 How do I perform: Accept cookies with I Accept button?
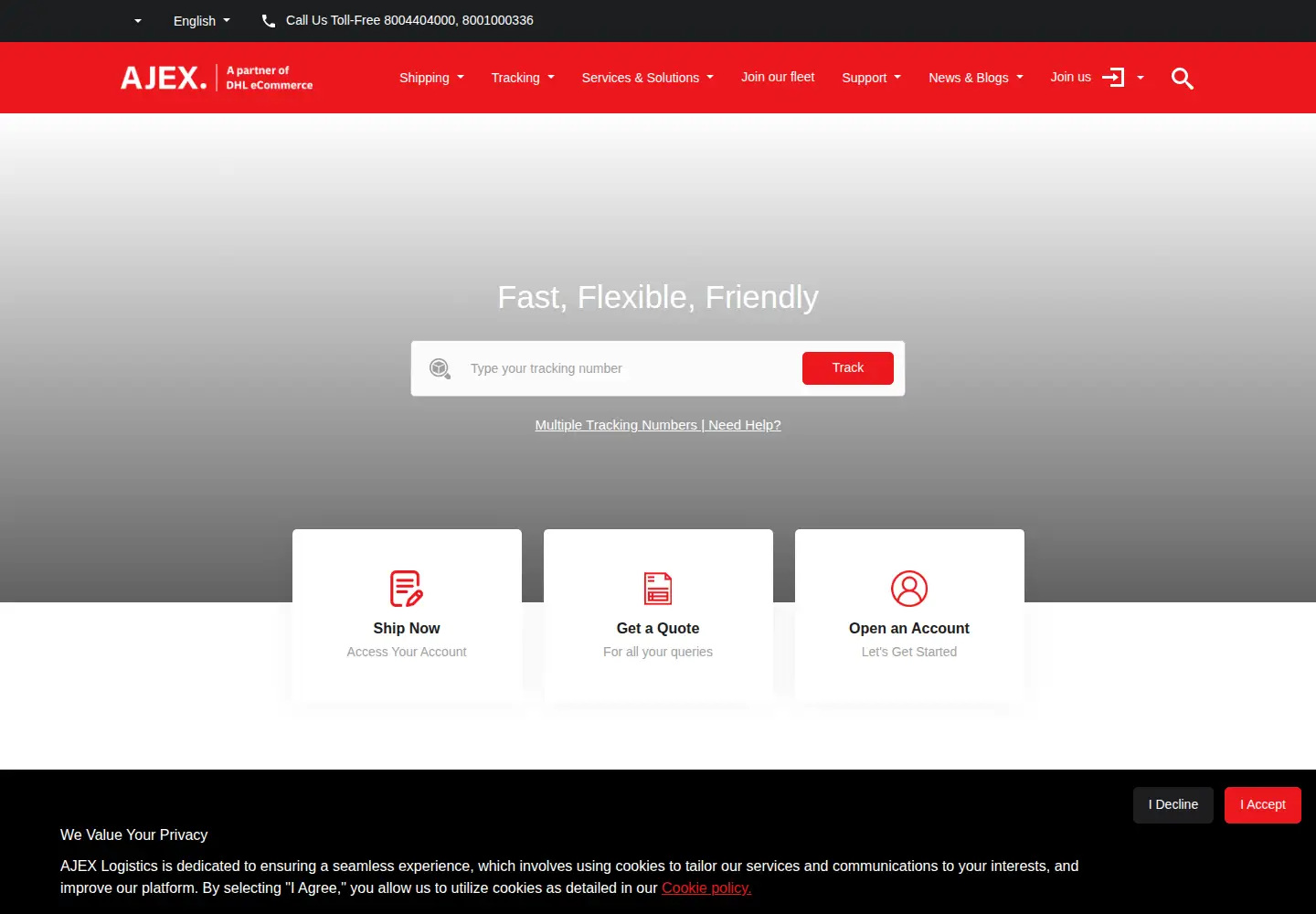coord(1263,805)
